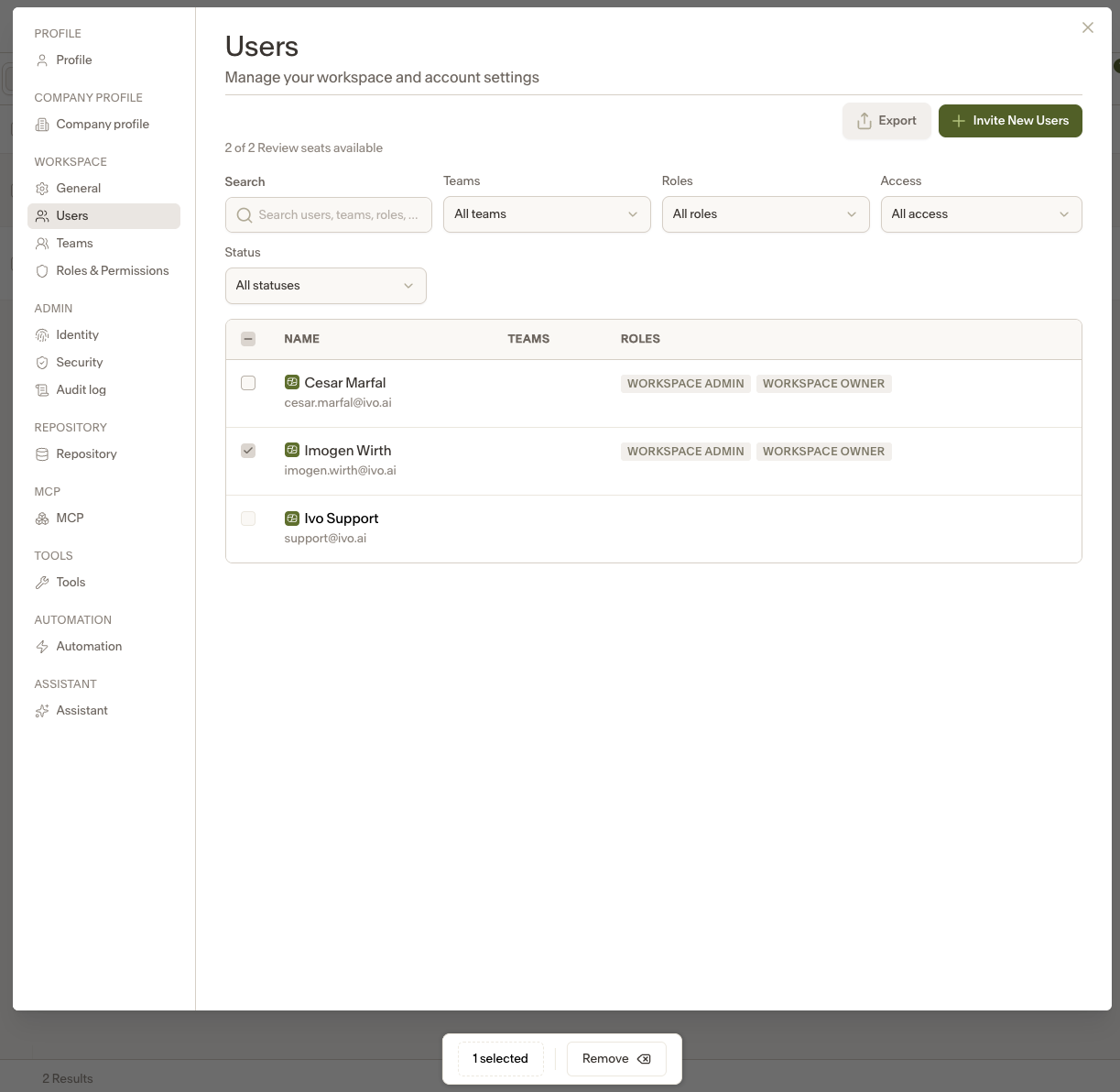
Task: Go to Security settings
Action: (x=104, y=363)
